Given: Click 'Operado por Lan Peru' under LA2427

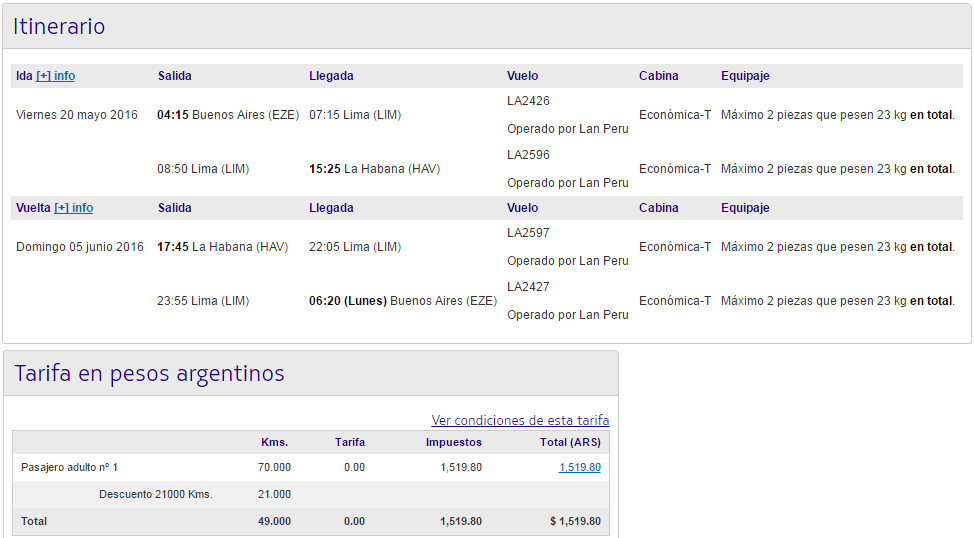Looking at the screenshot, I should click(568, 315).
